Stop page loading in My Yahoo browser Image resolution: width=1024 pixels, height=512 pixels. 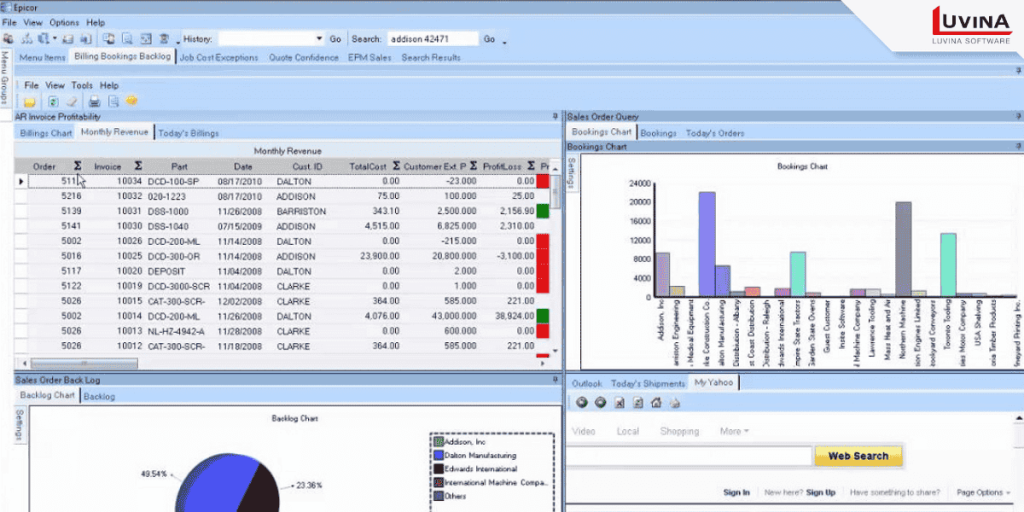click(620, 403)
